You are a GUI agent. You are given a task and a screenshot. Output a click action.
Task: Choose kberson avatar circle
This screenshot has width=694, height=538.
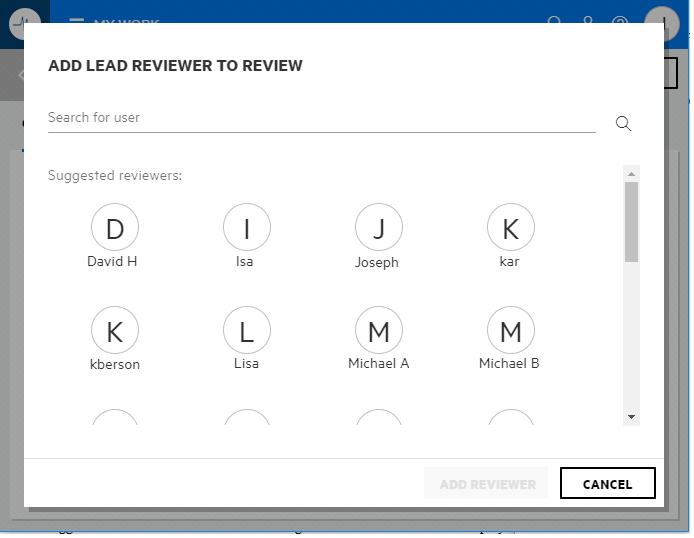coord(115,331)
